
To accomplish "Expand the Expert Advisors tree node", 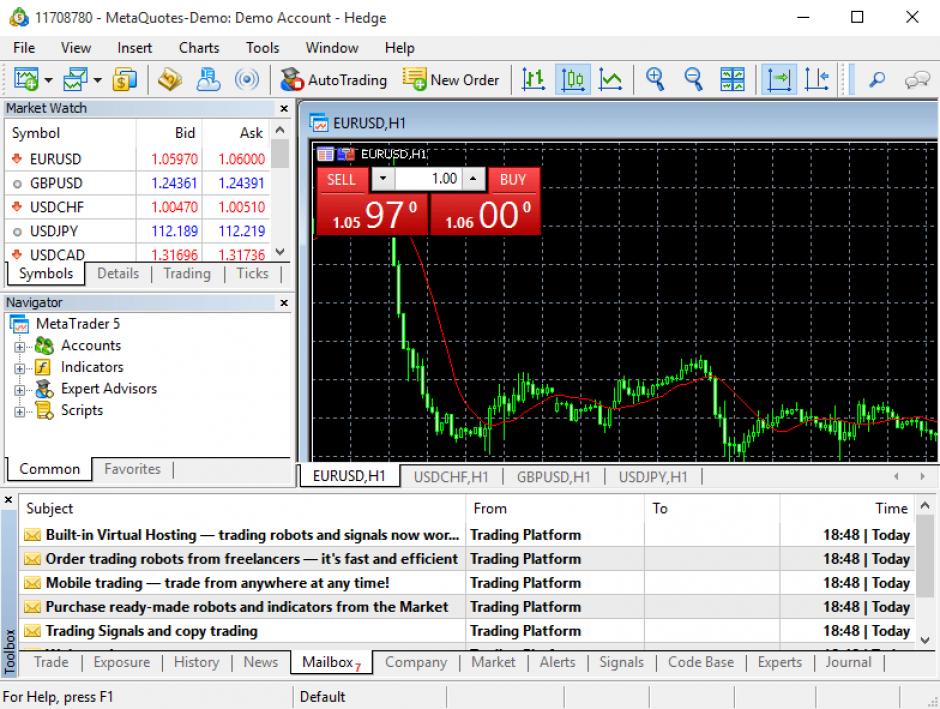I will tap(19, 390).
